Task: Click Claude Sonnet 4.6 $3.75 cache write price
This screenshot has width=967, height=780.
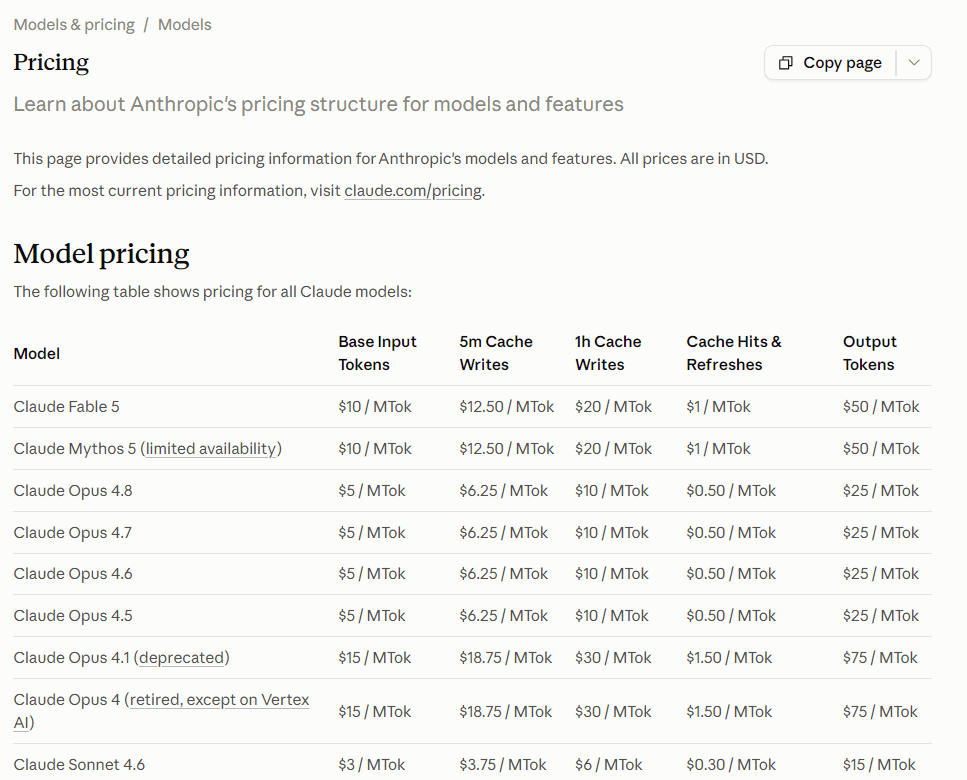Action: [503, 765]
